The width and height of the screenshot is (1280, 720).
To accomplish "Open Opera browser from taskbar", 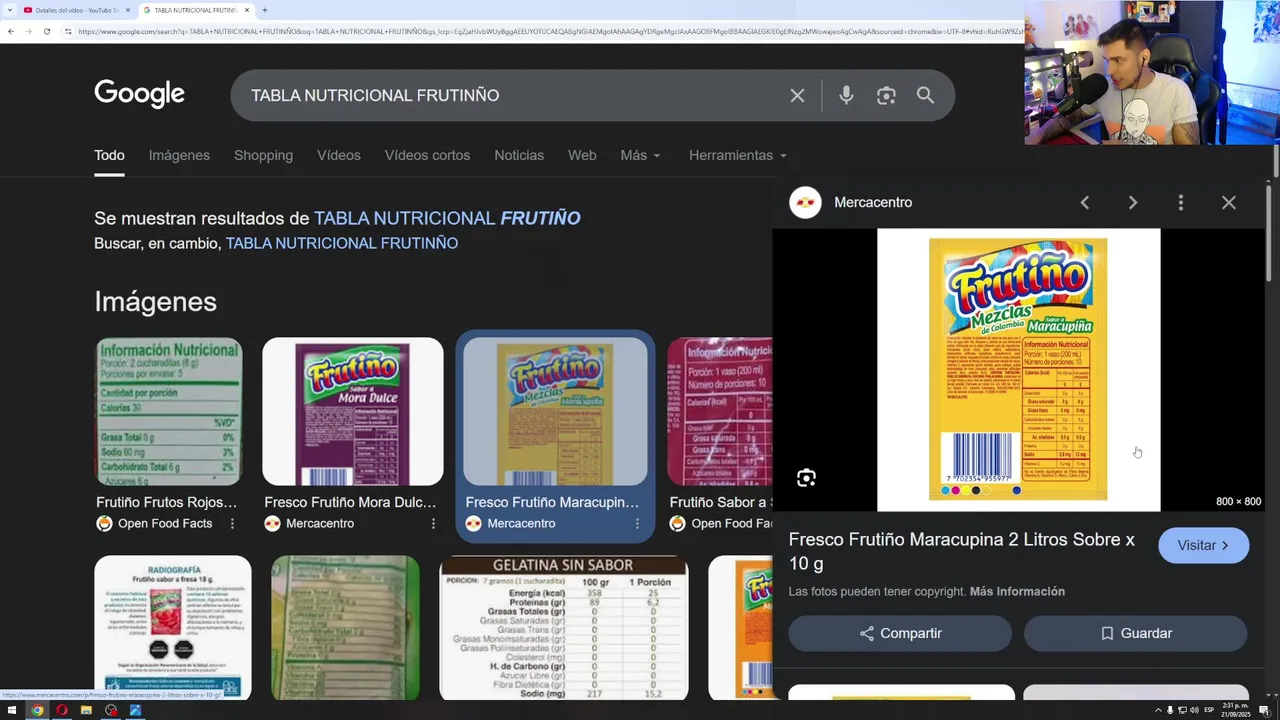I will (x=61, y=710).
